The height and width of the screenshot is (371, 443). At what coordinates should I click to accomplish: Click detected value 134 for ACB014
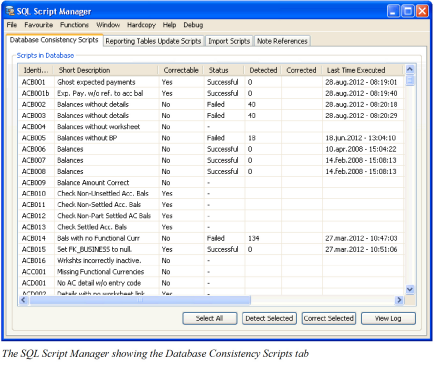click(253, 238)
